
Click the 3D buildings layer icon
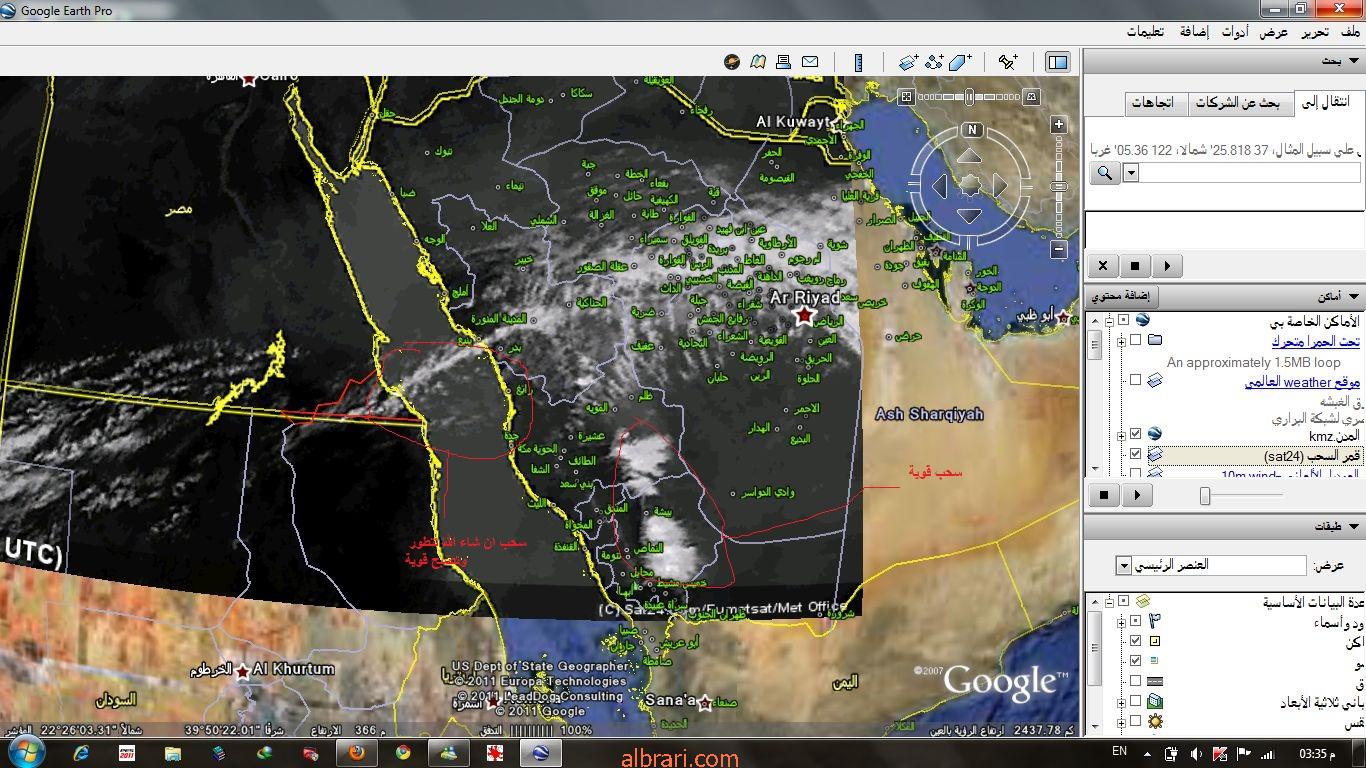pos(1155,702)
